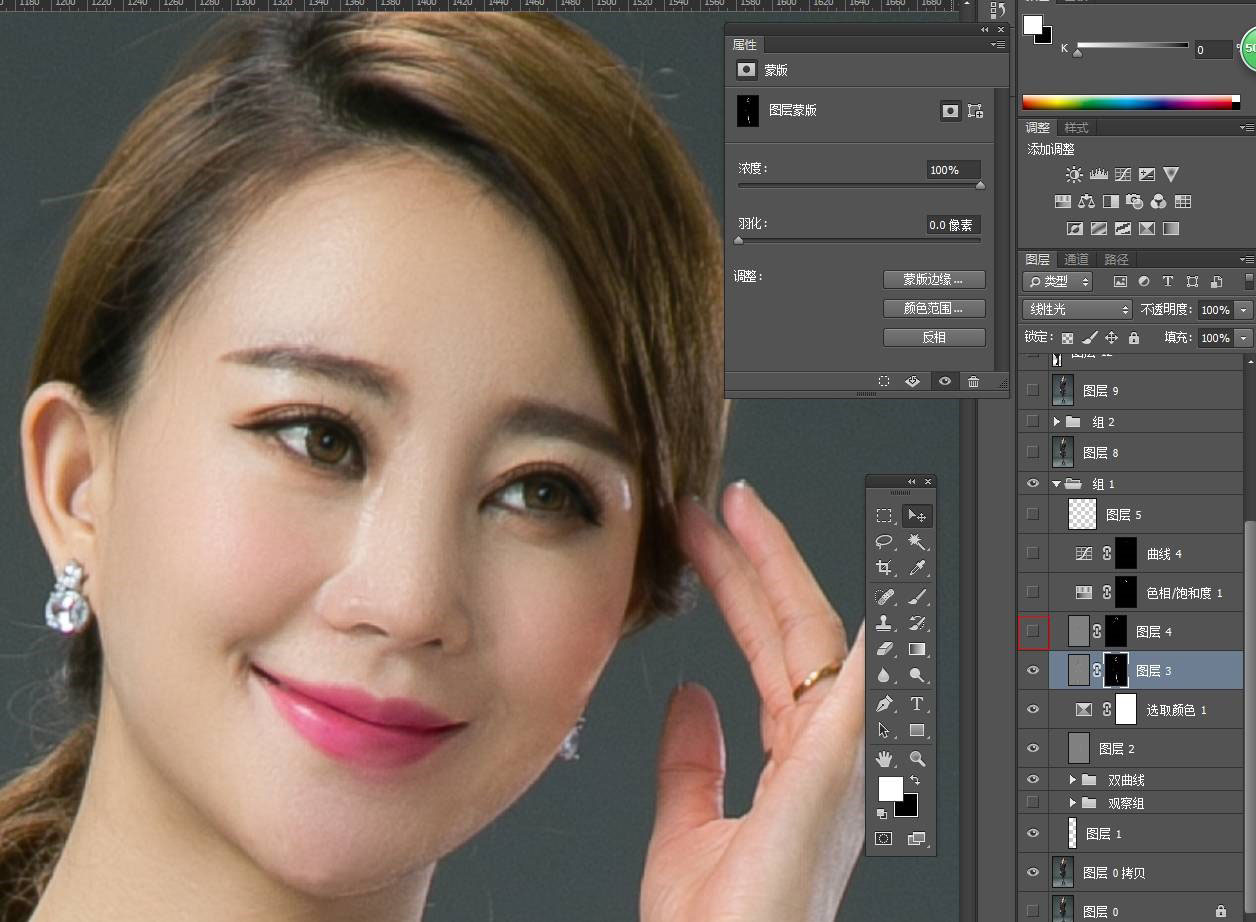
Task: Select the 图层 tab
Action: click(x=1038, y=260)
